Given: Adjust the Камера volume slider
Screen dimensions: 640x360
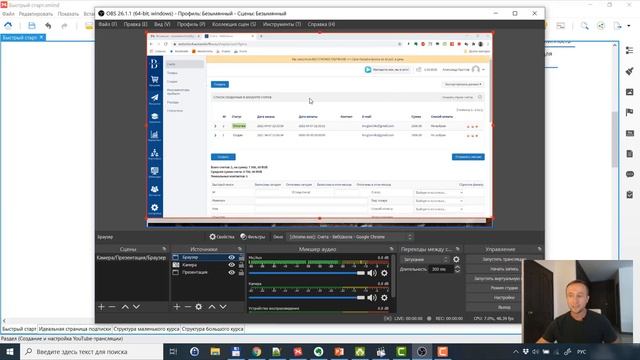Looking at the screenshot, I should (307, 298).
